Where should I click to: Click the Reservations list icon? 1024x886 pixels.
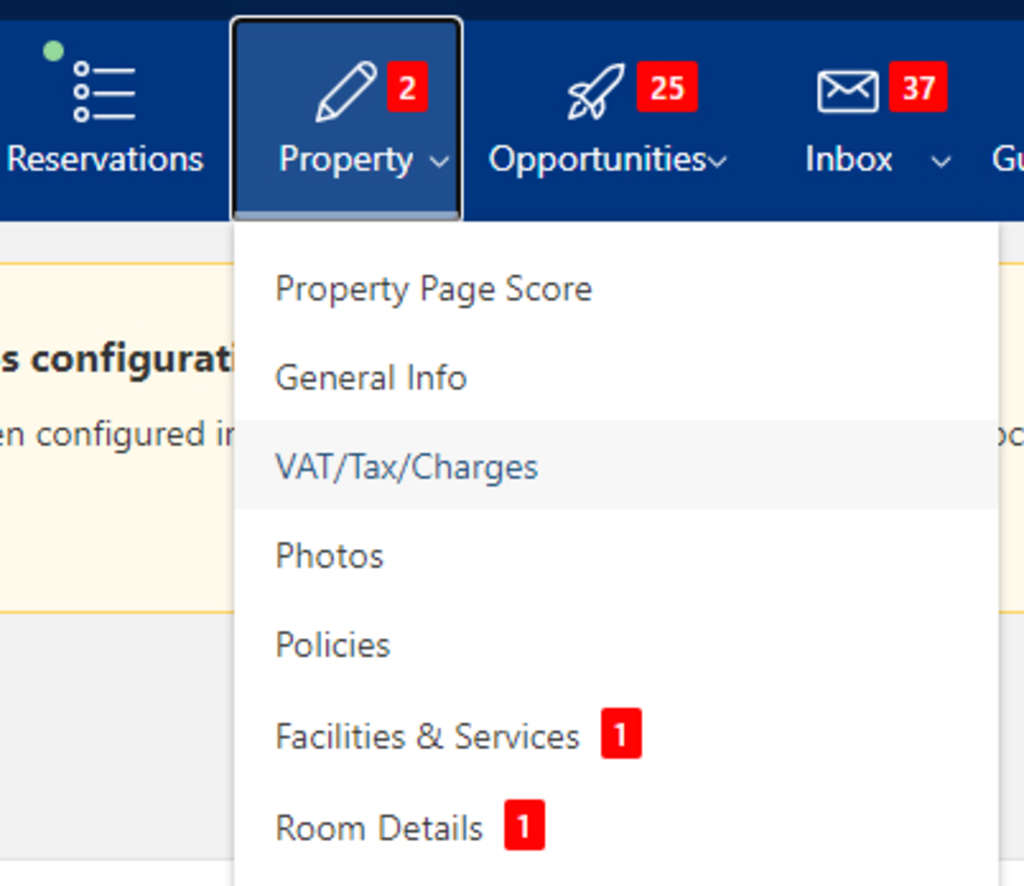pos(104,92)
